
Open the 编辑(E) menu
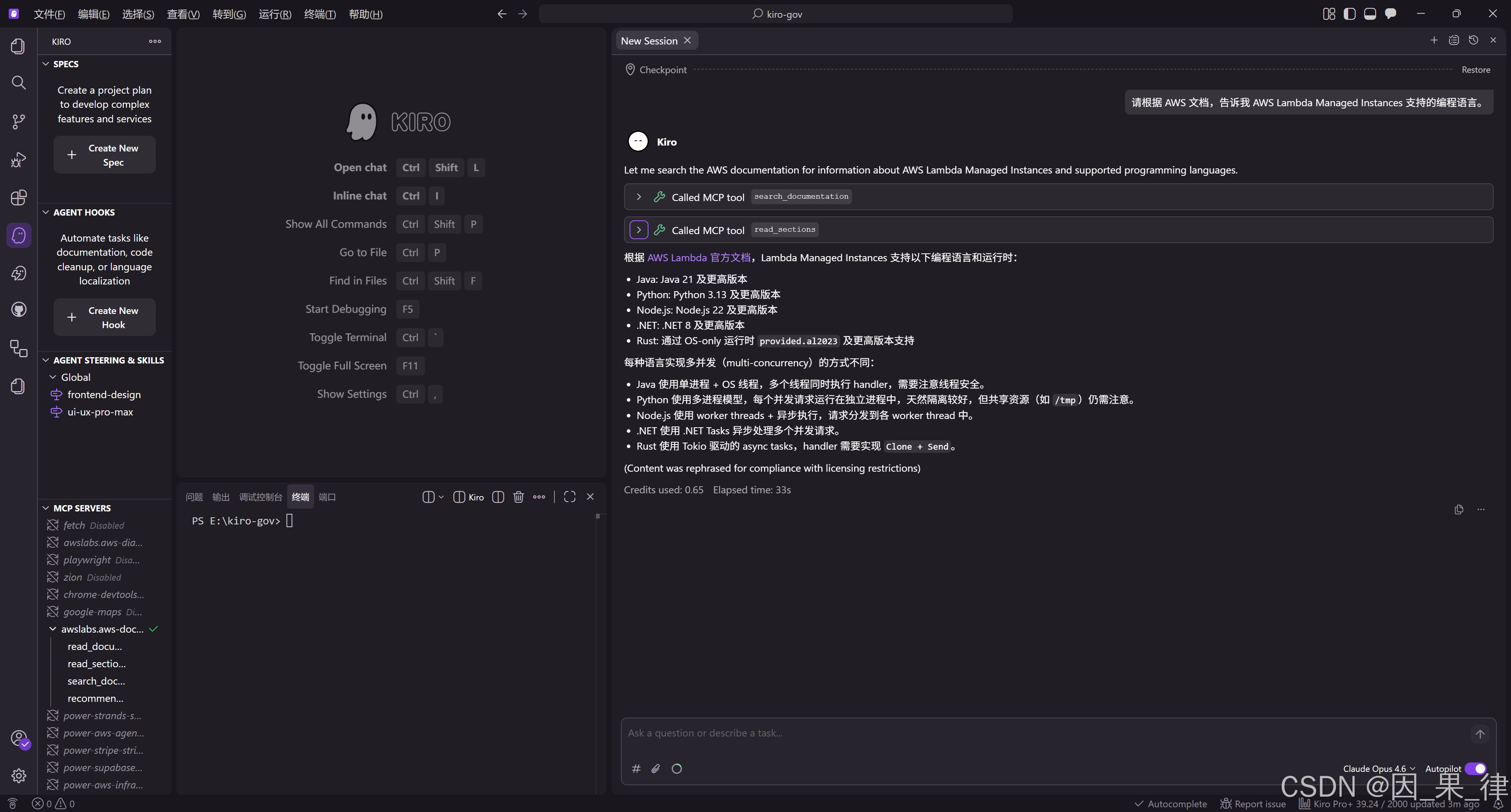[94, 13]
